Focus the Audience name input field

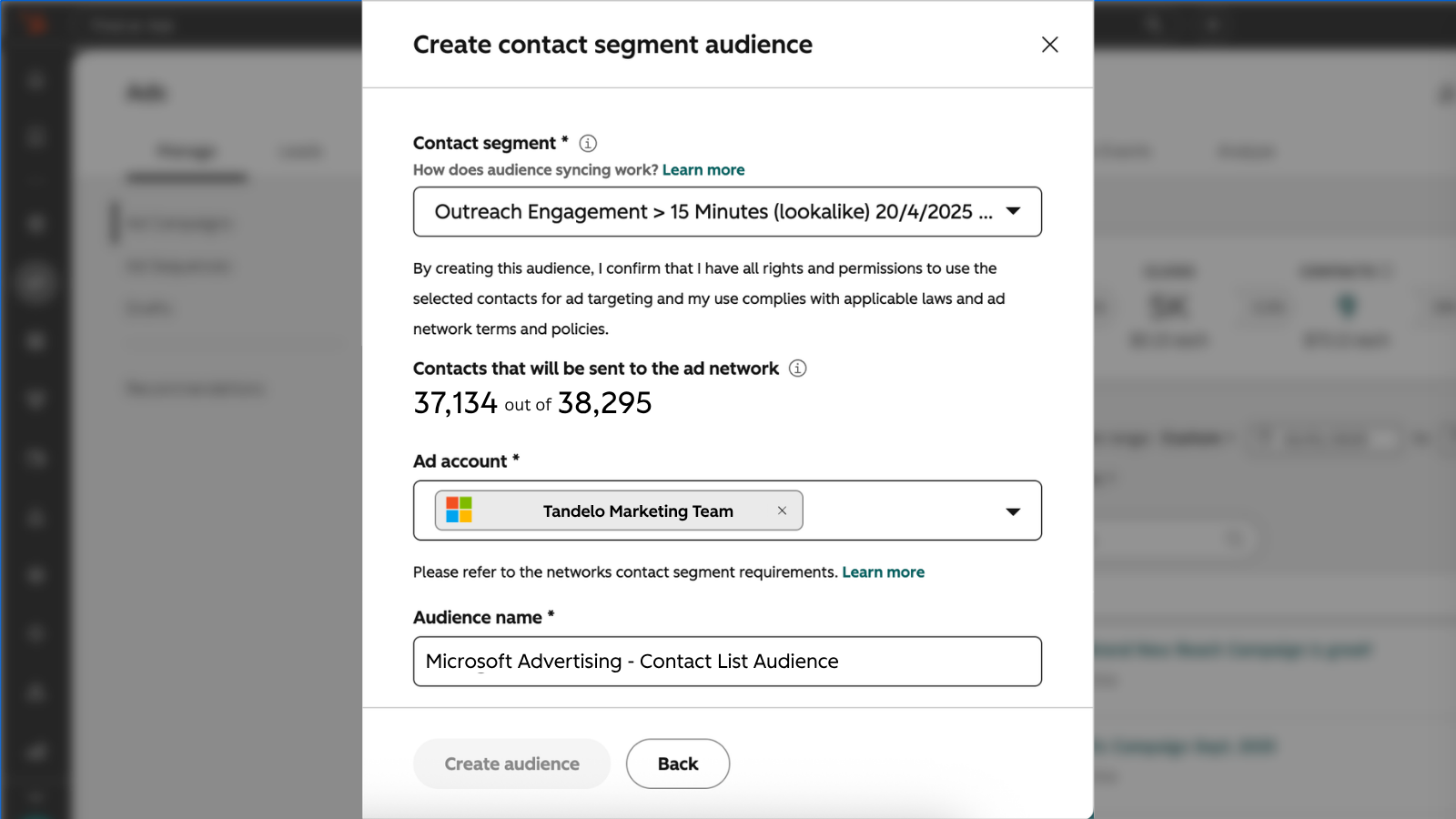pos(727,662)
